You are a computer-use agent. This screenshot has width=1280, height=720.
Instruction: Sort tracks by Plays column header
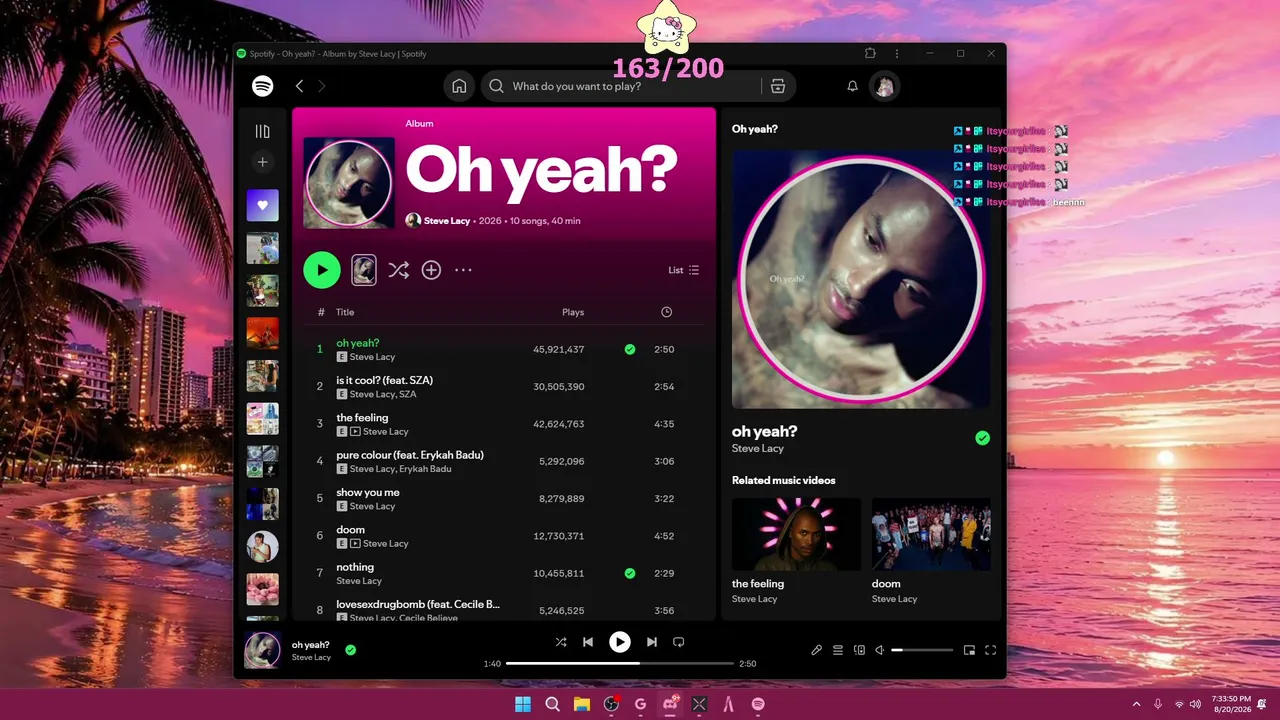(x=573, y=312)
